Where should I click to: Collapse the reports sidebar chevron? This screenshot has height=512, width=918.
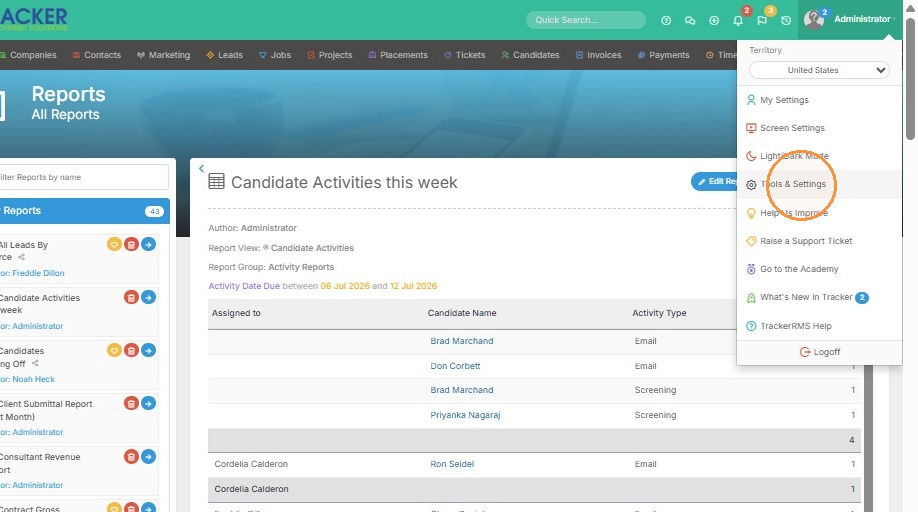click(201, 169)
